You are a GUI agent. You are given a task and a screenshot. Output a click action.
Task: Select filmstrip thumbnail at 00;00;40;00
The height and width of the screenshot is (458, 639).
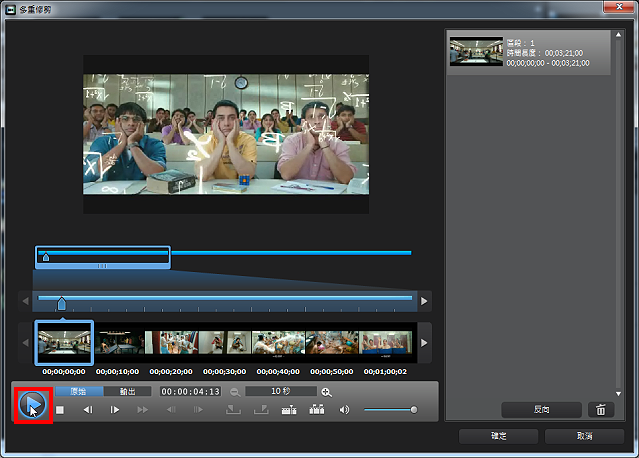[279, 342]
